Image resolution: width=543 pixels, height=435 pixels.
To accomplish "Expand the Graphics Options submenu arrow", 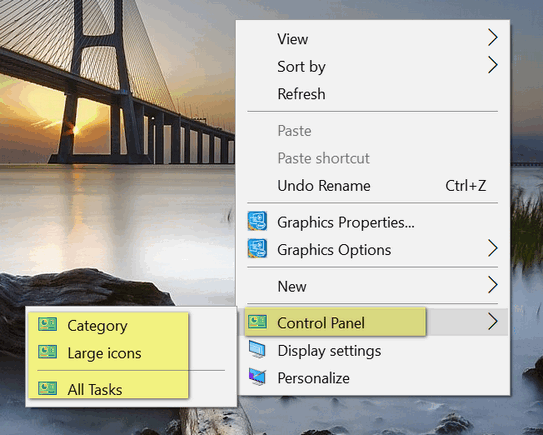I will click(493, 248).
